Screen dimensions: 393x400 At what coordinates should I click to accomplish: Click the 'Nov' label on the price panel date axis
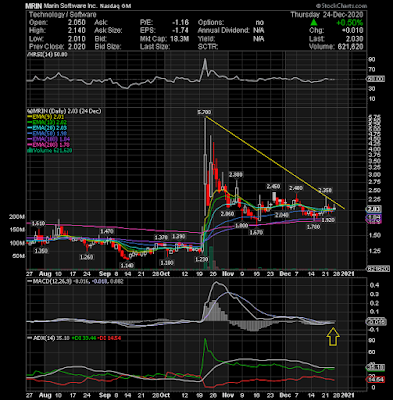(228, 274)
